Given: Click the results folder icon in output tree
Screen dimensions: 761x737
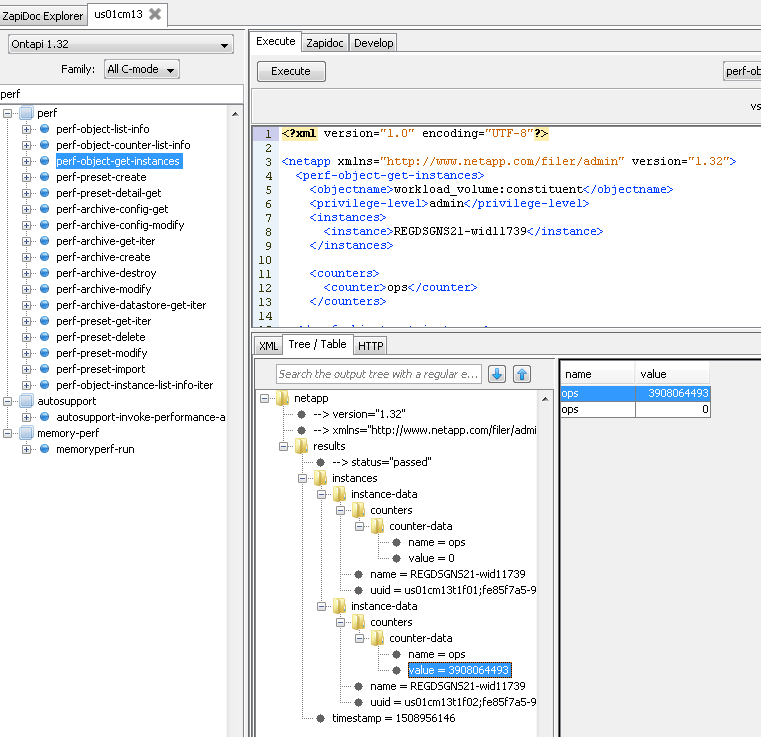Looking at the screenshot, I should coord(302,446).
